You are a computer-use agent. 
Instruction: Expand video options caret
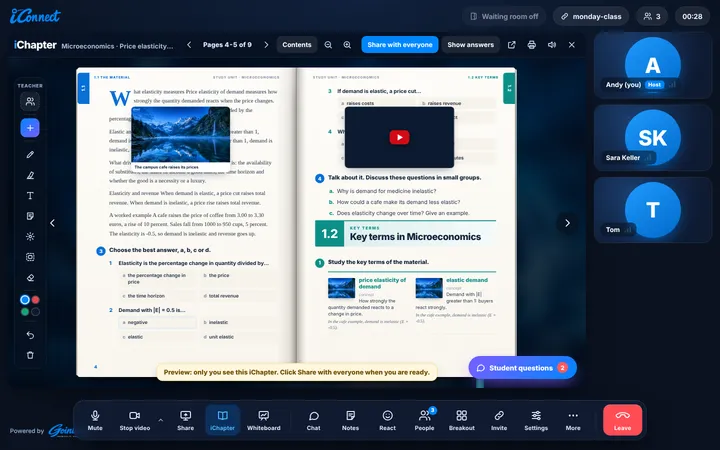pos(161,420)
